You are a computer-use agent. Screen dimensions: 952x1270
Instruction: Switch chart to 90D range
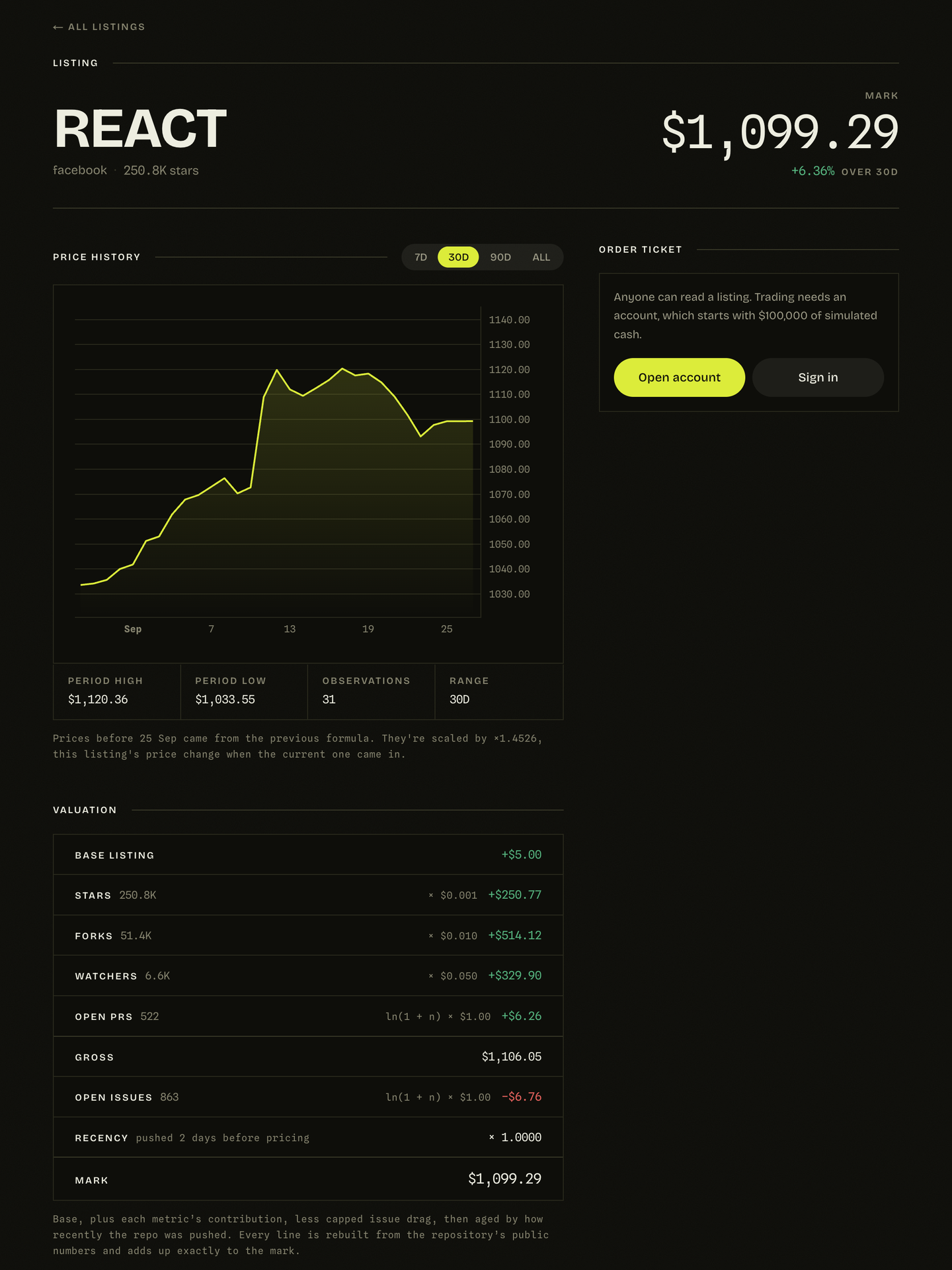(x=500, y=257)
